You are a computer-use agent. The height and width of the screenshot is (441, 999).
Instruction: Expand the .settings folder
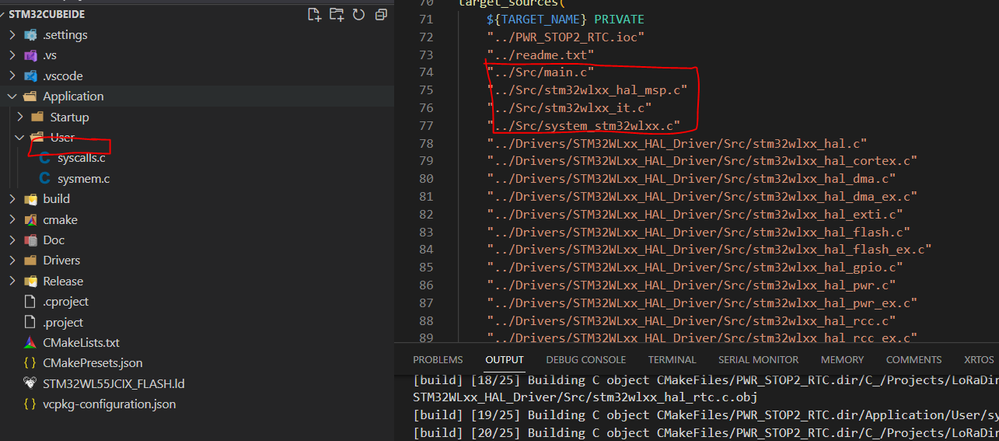(x=12, y=35)
